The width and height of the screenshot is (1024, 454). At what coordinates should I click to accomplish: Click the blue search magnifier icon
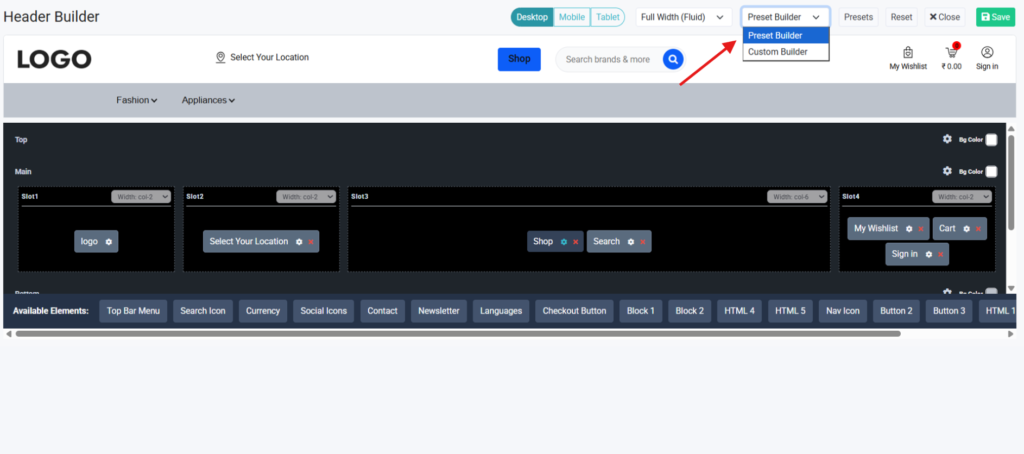pos(673,59)
